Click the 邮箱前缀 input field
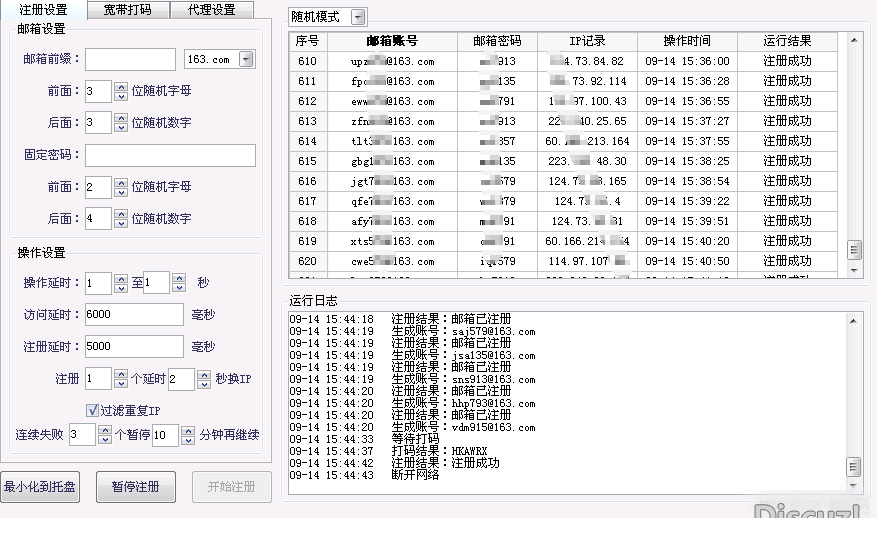The height and width of the screenshot is (541, 877). [130, 59]
